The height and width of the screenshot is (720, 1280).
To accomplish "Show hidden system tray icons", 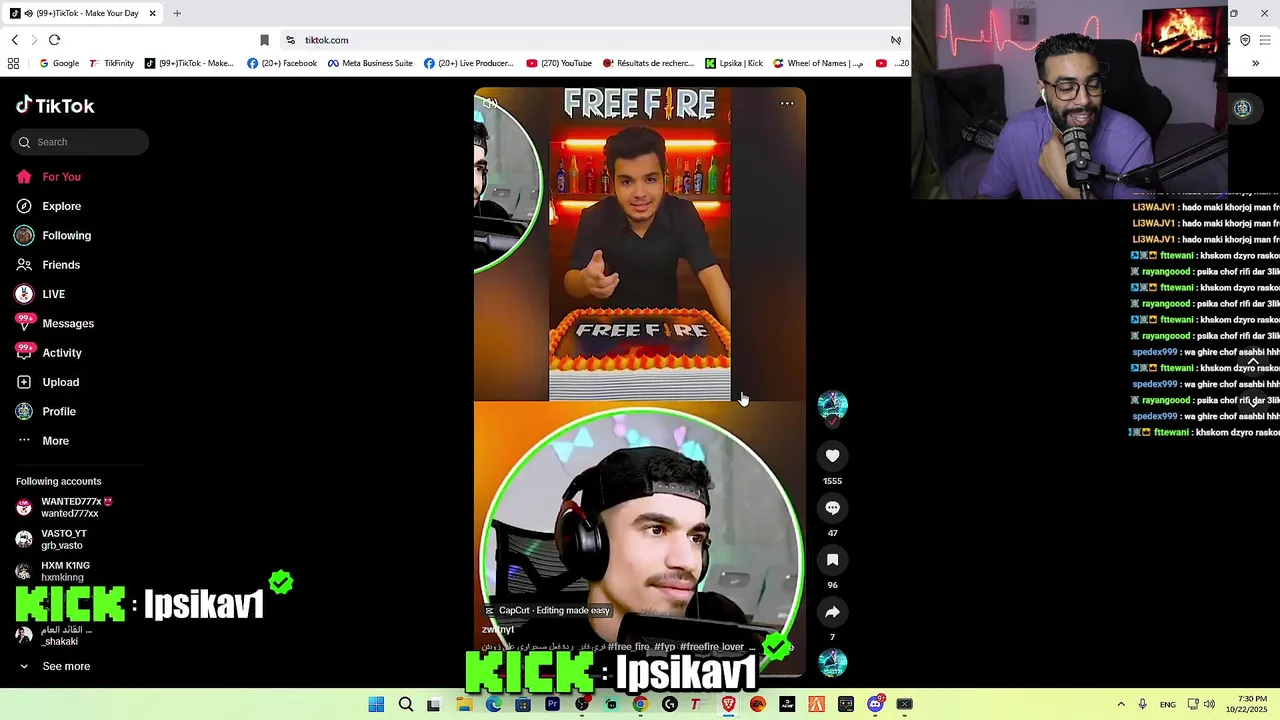I will [x=1121, y=704].
